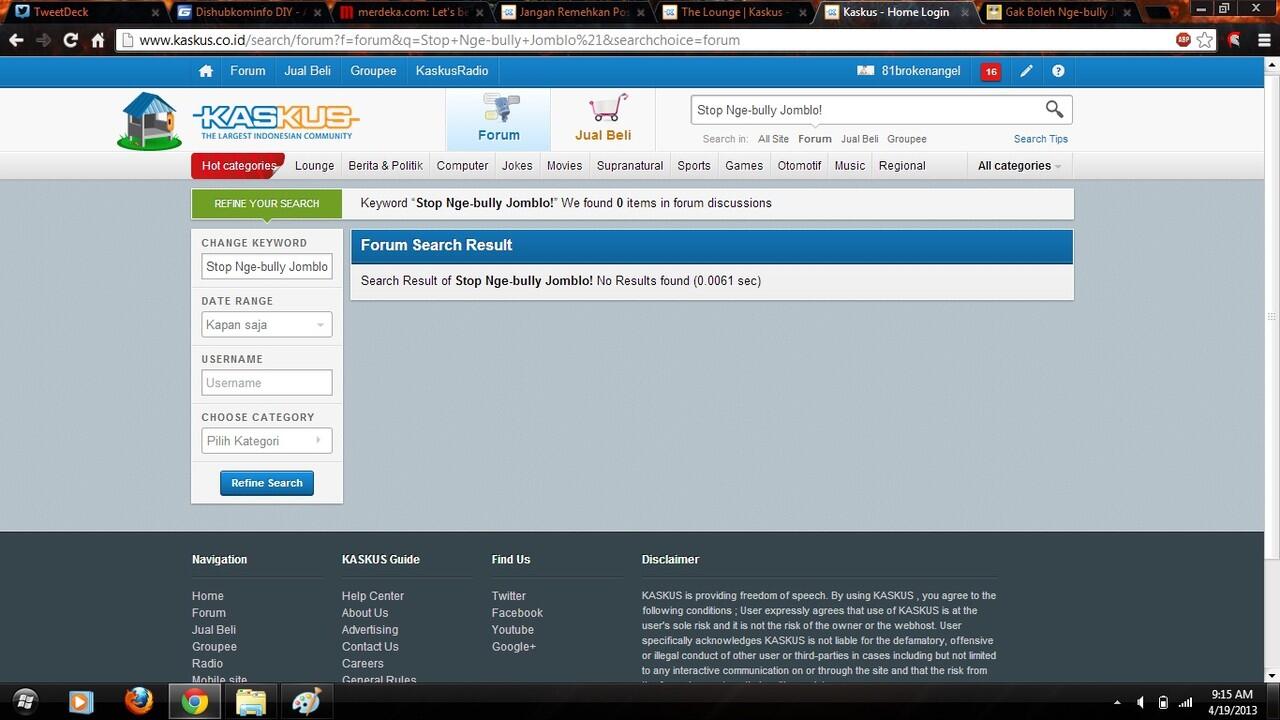Open the Pilih Kategori dropdown
Viewport: 1280px width, 720px height.
(x=267, y=441)
